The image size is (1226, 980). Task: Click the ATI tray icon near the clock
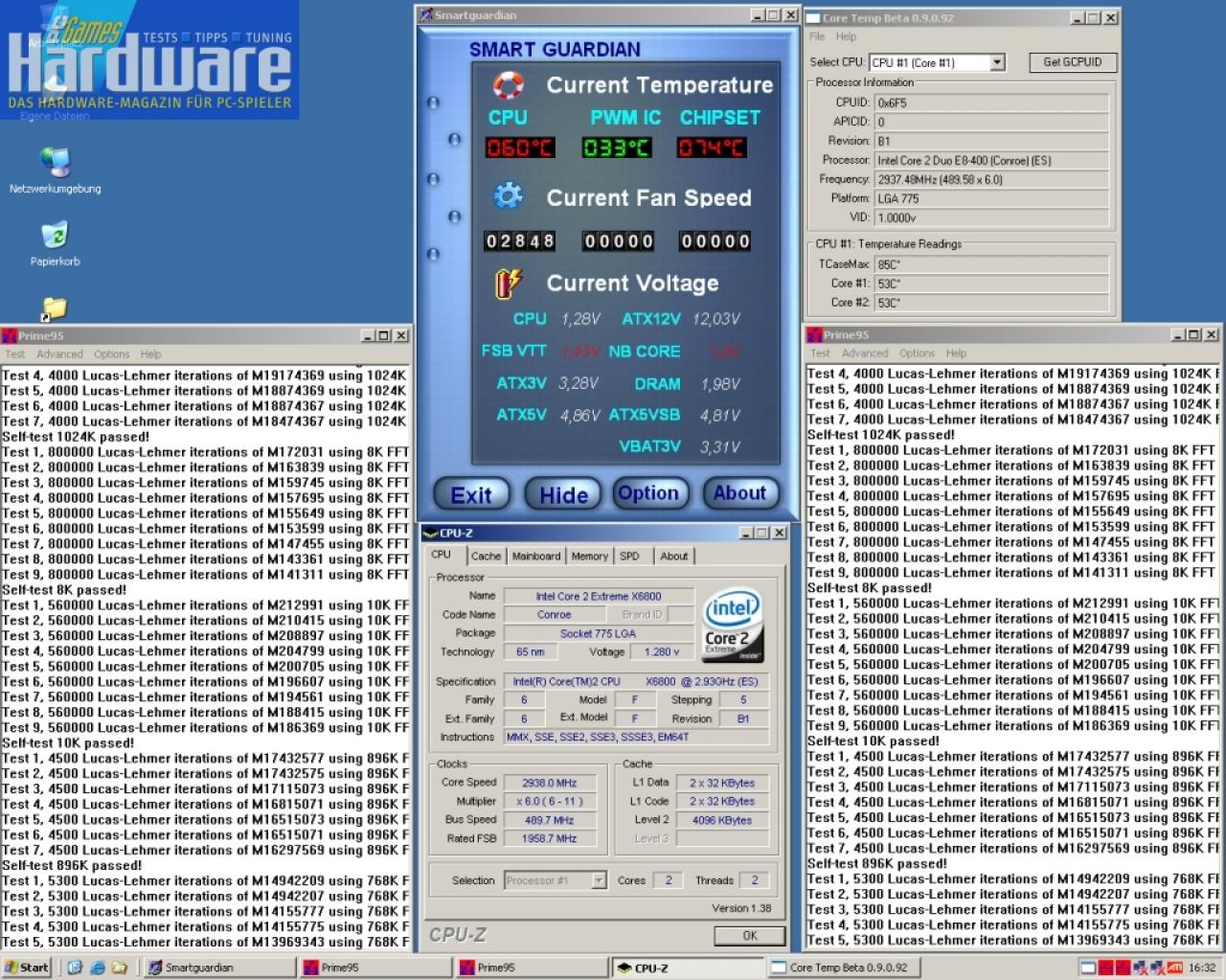point(1173,968)
